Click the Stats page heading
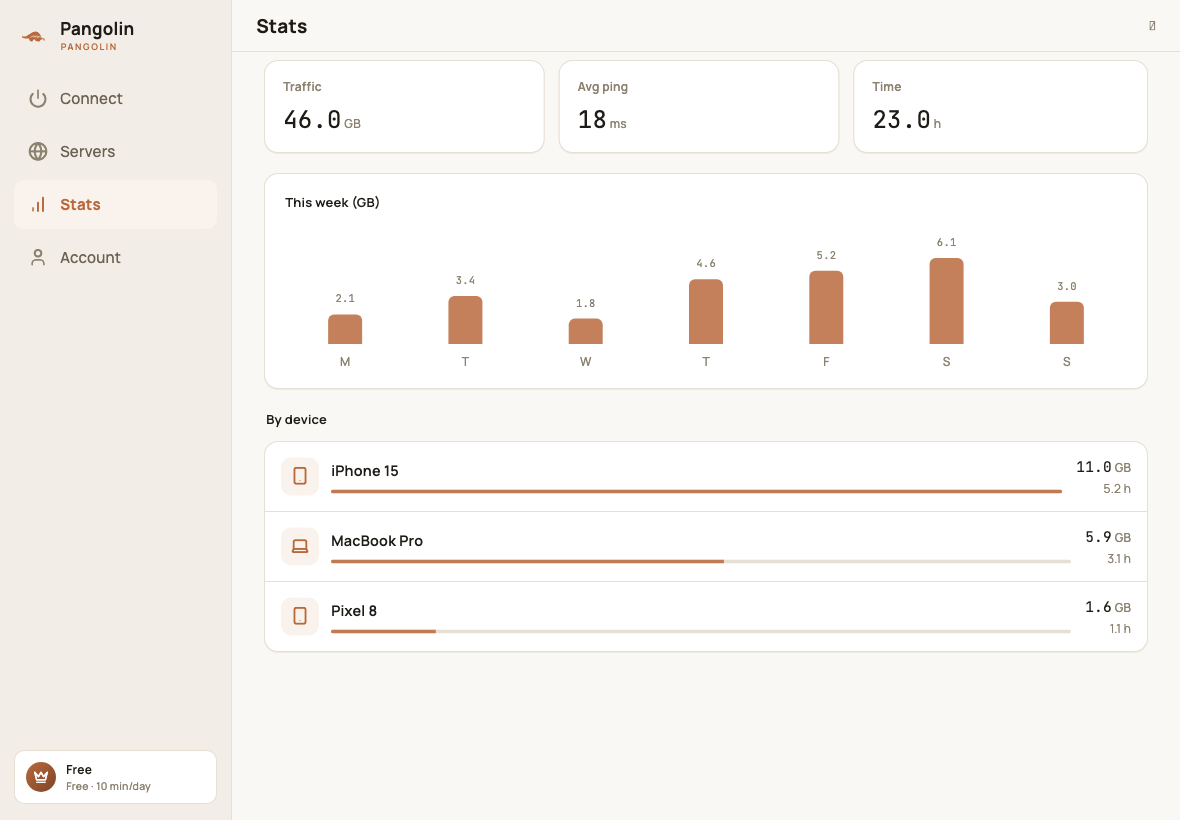 pyautogui.click(x=281, y=26)
